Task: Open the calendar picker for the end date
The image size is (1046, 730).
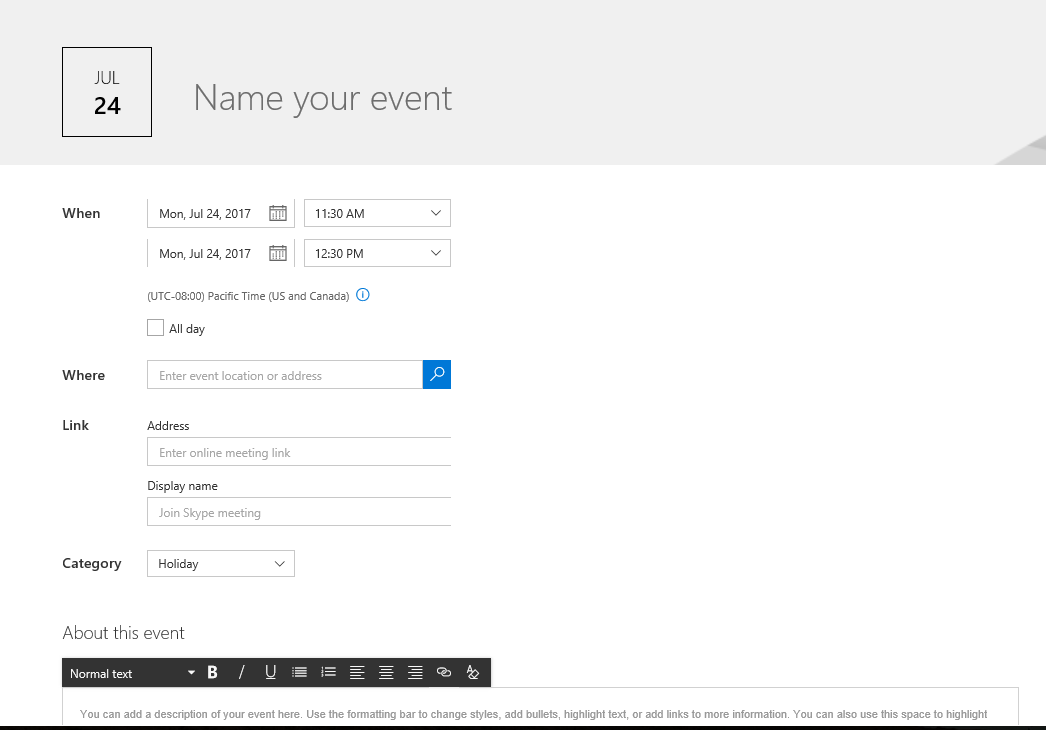Action: tap(278, 253)
